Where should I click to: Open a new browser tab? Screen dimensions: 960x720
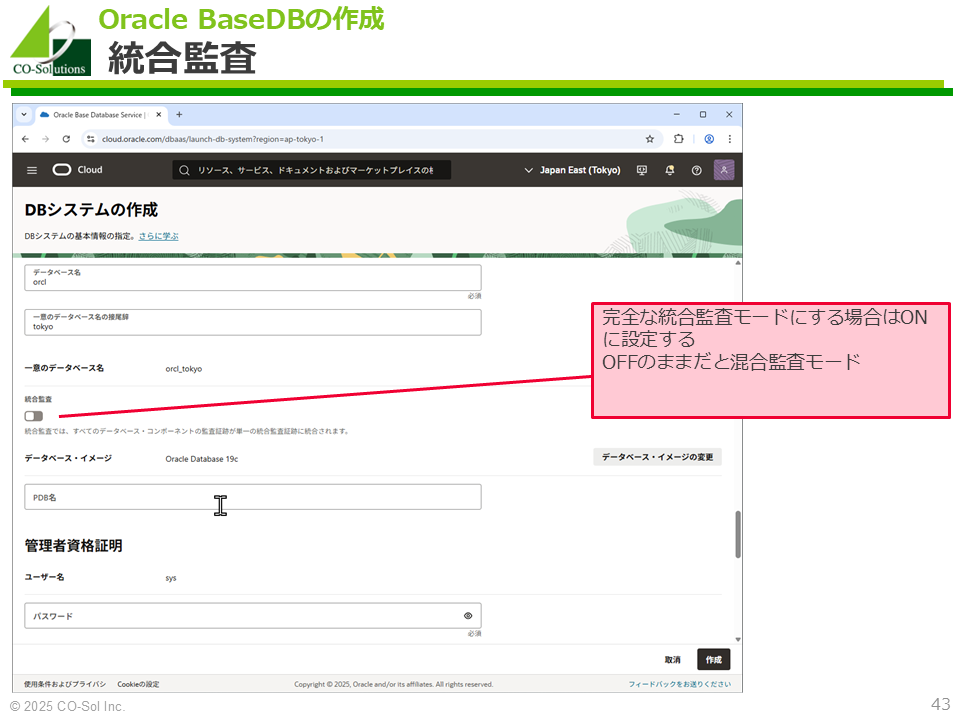[x=179, y=114]
